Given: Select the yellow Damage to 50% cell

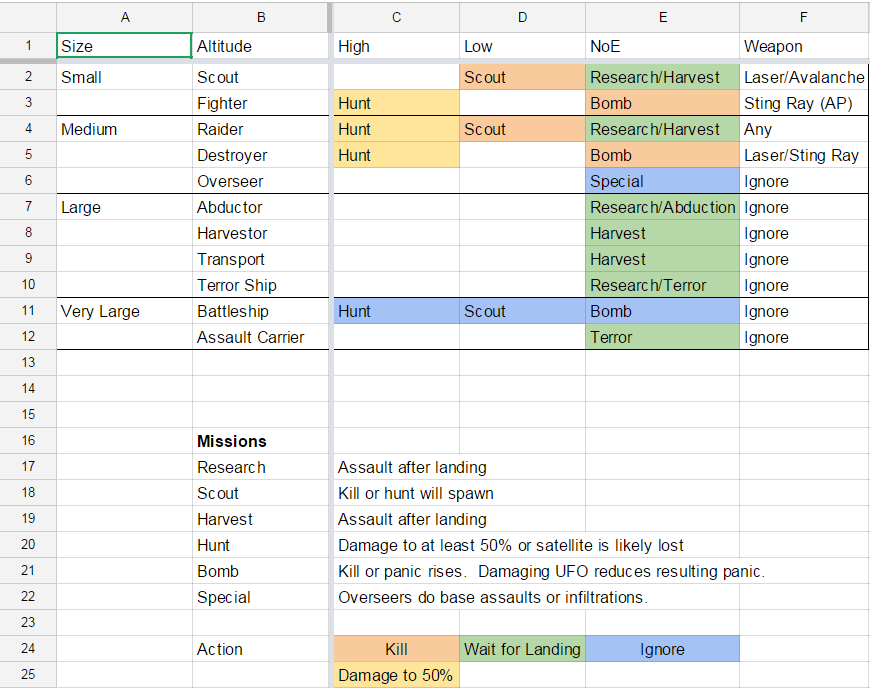Looking at the screenshot, I should (396, 675).
